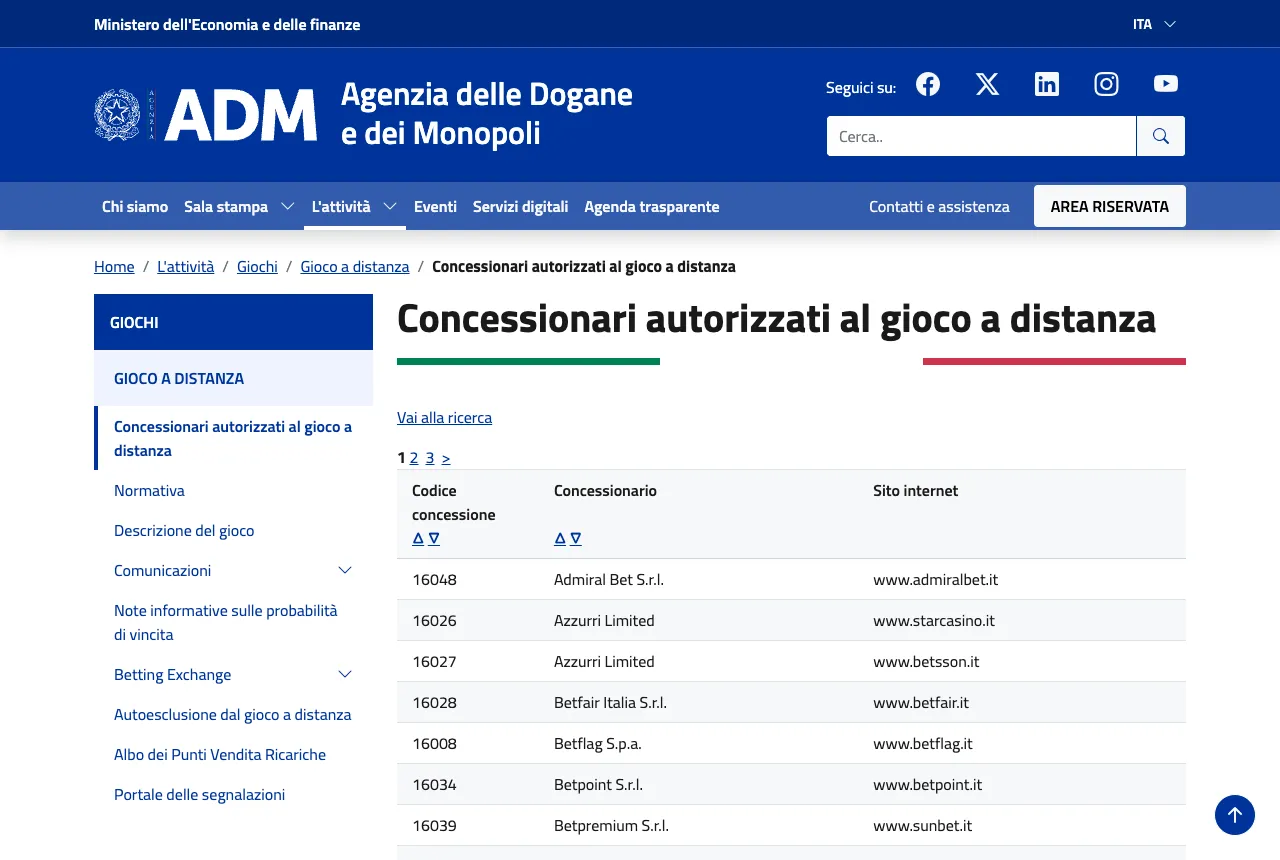Open the Servizi digitali menu item
This screenshot has height=860, width=1280.
coord(520,206)
